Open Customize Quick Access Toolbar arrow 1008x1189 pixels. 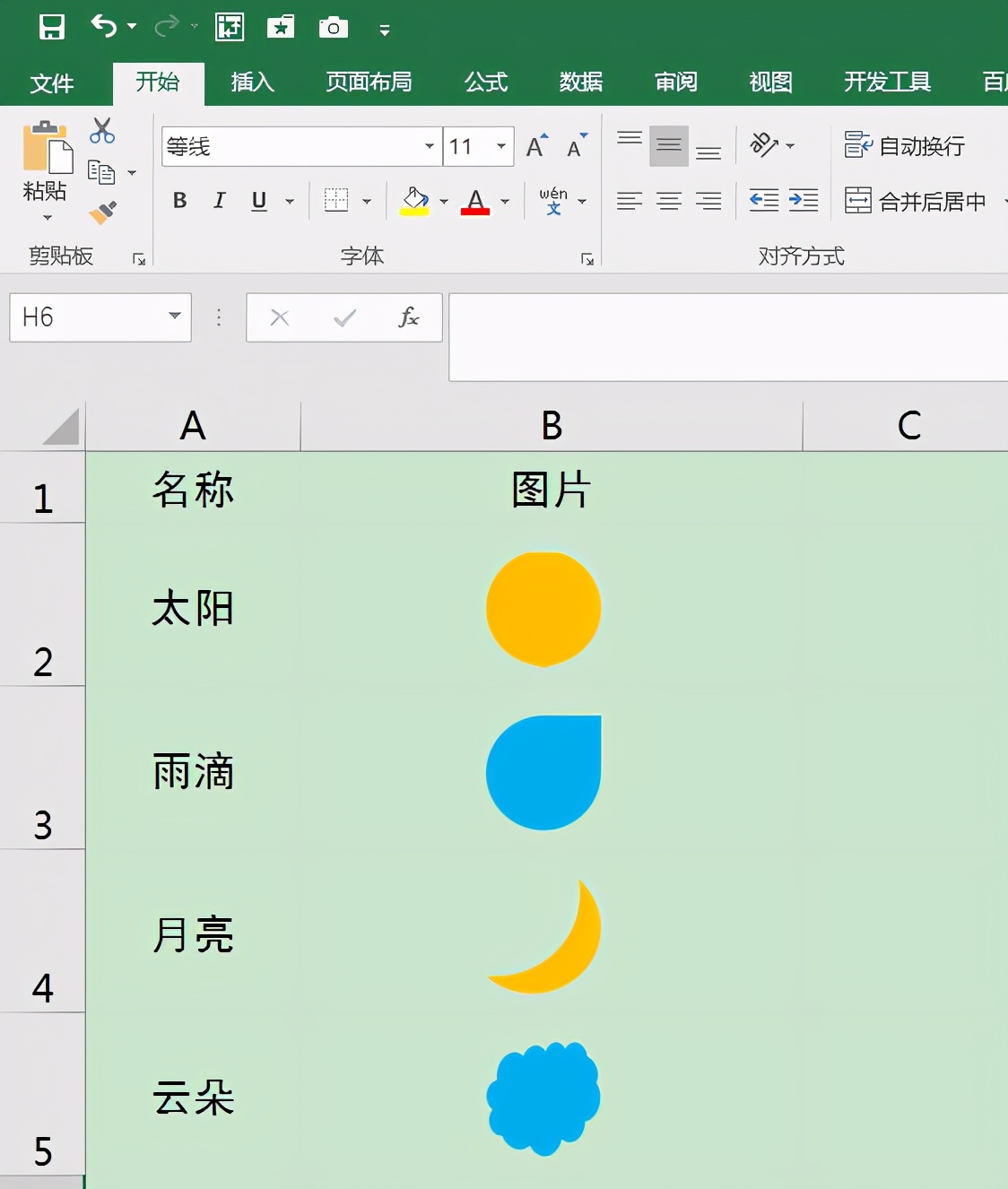point(385,30)
